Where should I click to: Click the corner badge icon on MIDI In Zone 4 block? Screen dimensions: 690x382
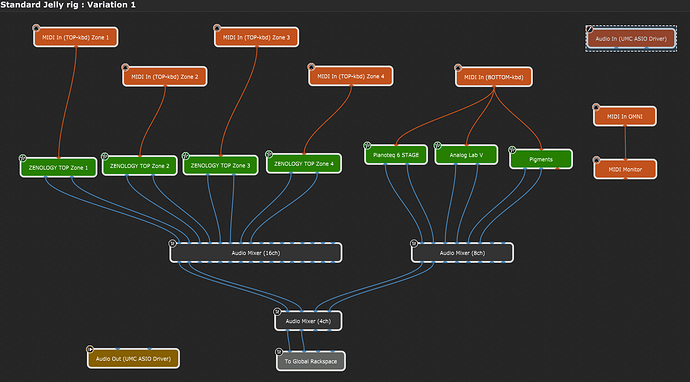click(x=312, y=67)
